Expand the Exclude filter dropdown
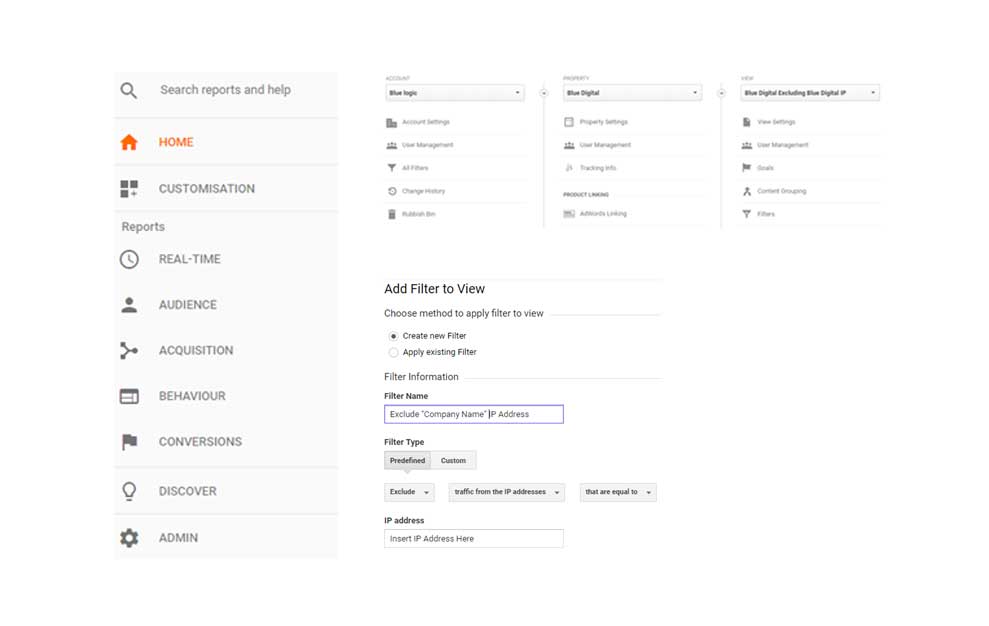This screenshot has width=989, height=626. click(409, 492)
